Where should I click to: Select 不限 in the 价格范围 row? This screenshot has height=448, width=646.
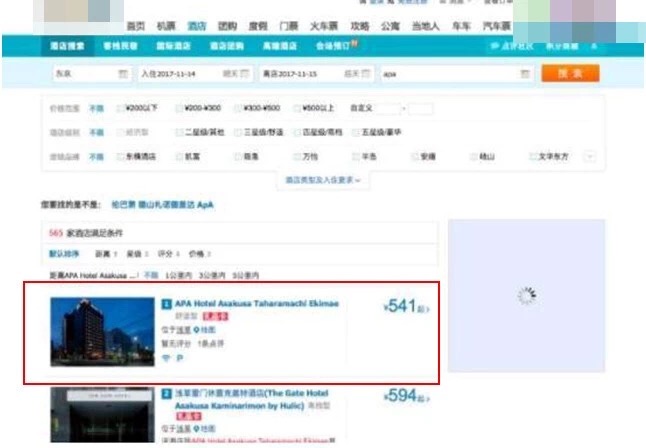point(97,108)
